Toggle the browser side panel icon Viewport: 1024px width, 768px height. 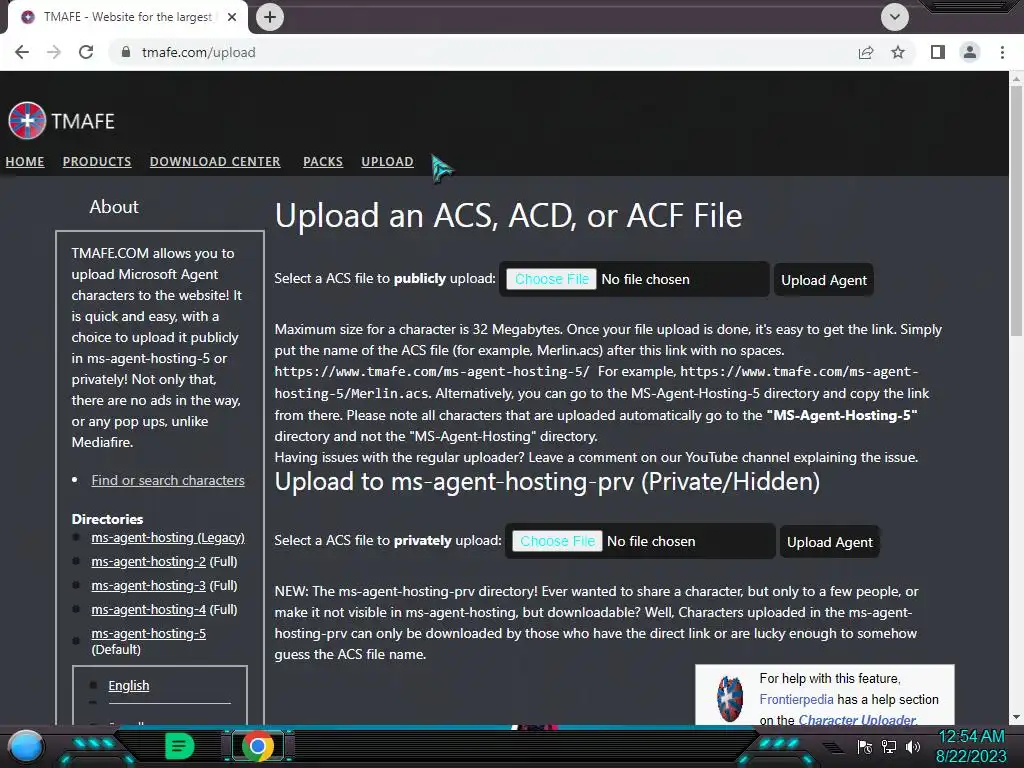tap(938, 52)
